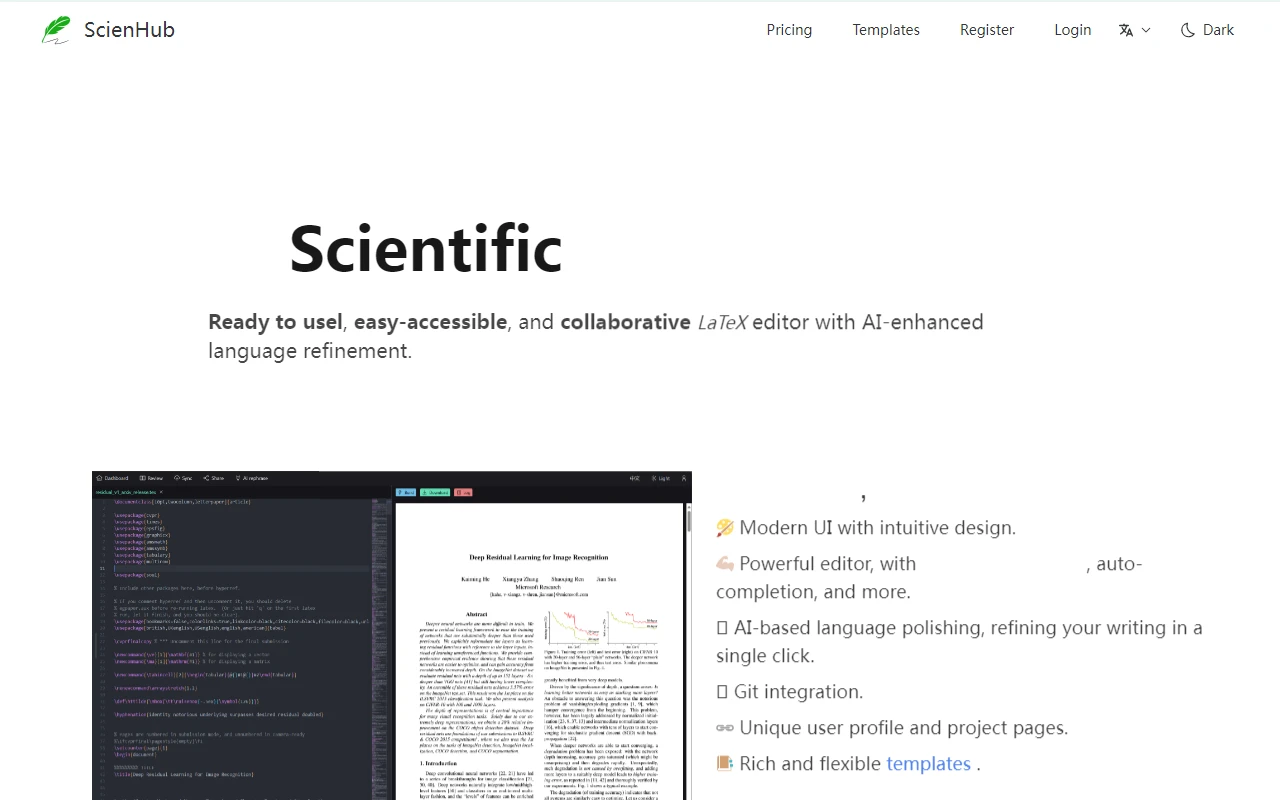This screenshot has width=1280, height=800.
Task: Switch the editor to Light theme
Action: [662, 478]
